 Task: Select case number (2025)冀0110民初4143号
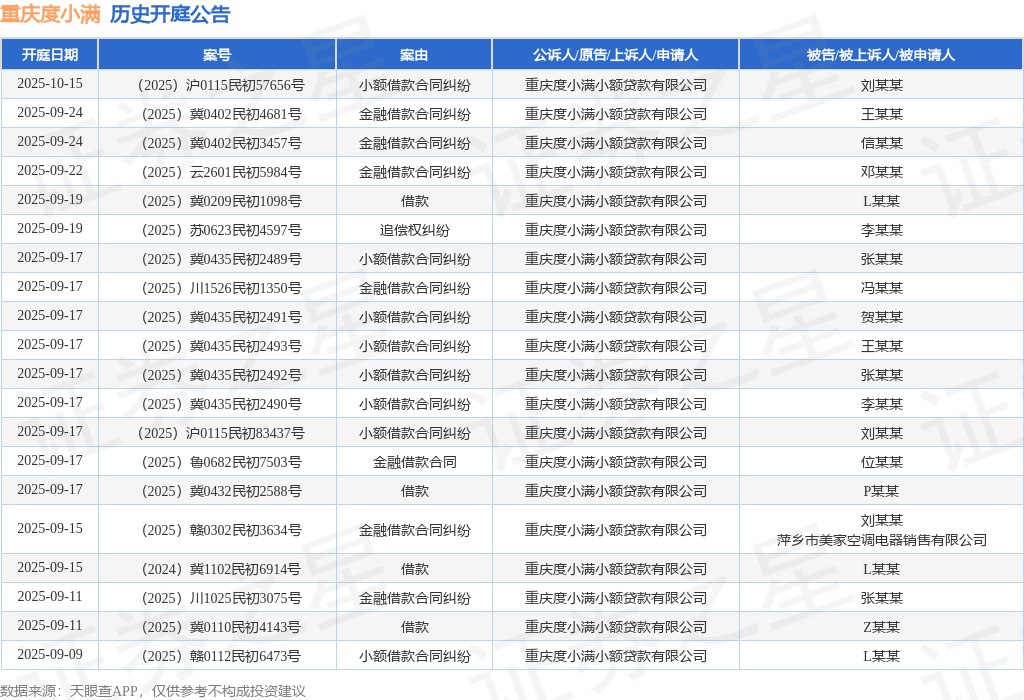point(220,628)
